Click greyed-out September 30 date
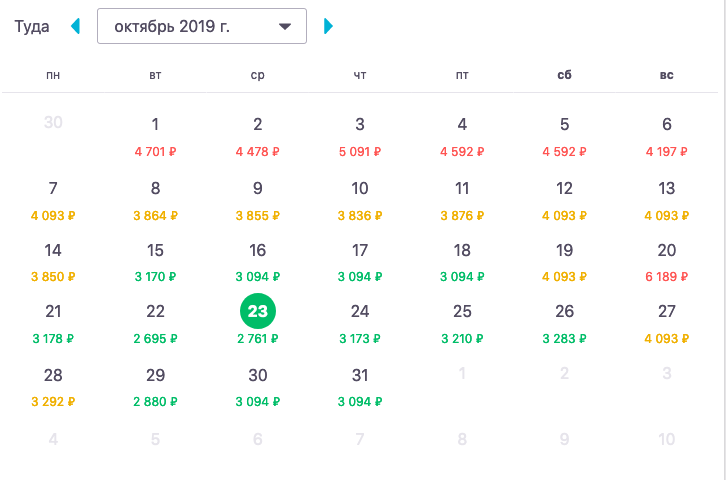 tap(54, 123)
